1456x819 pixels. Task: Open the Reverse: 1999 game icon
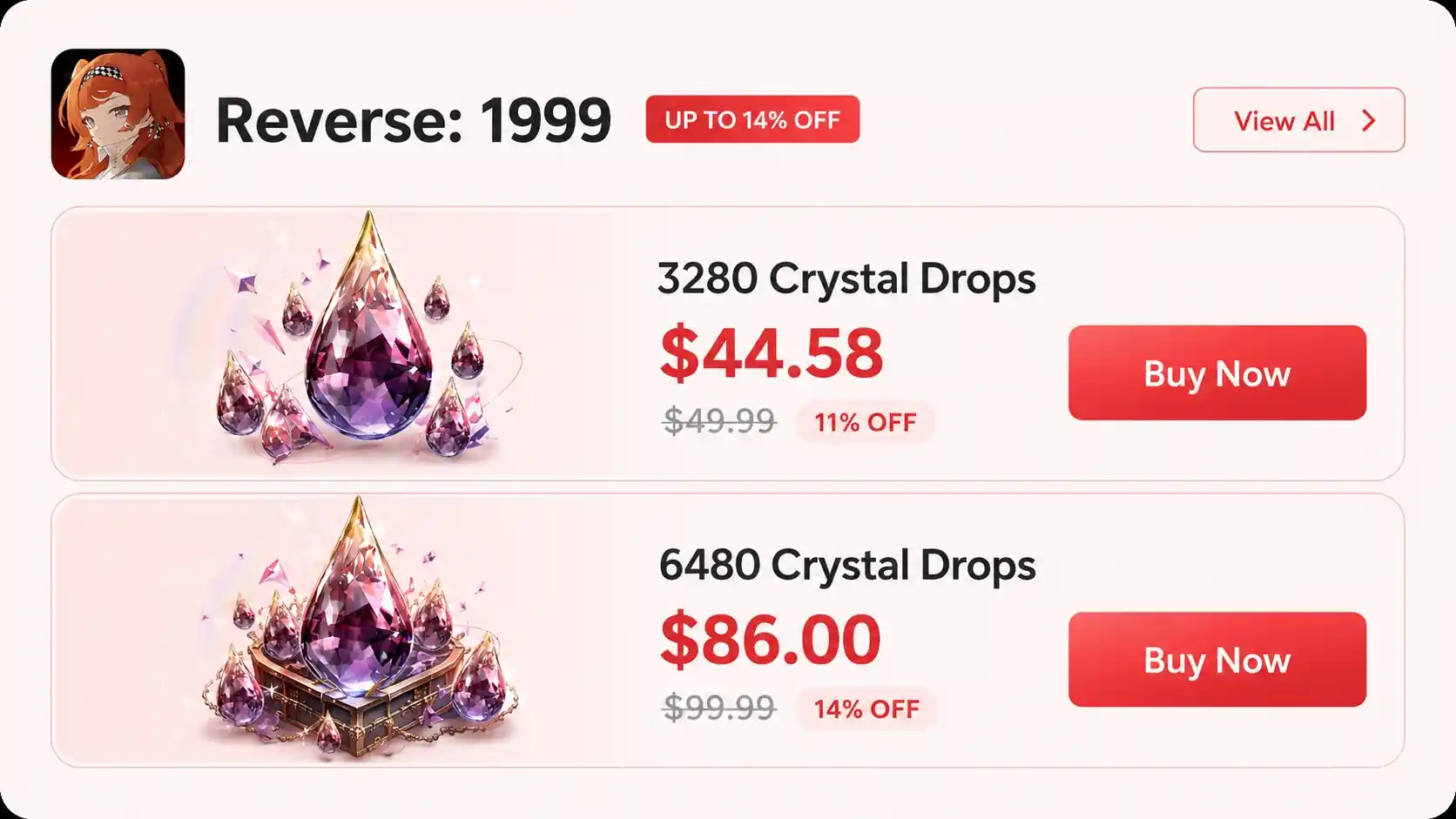tap(118, 114)
